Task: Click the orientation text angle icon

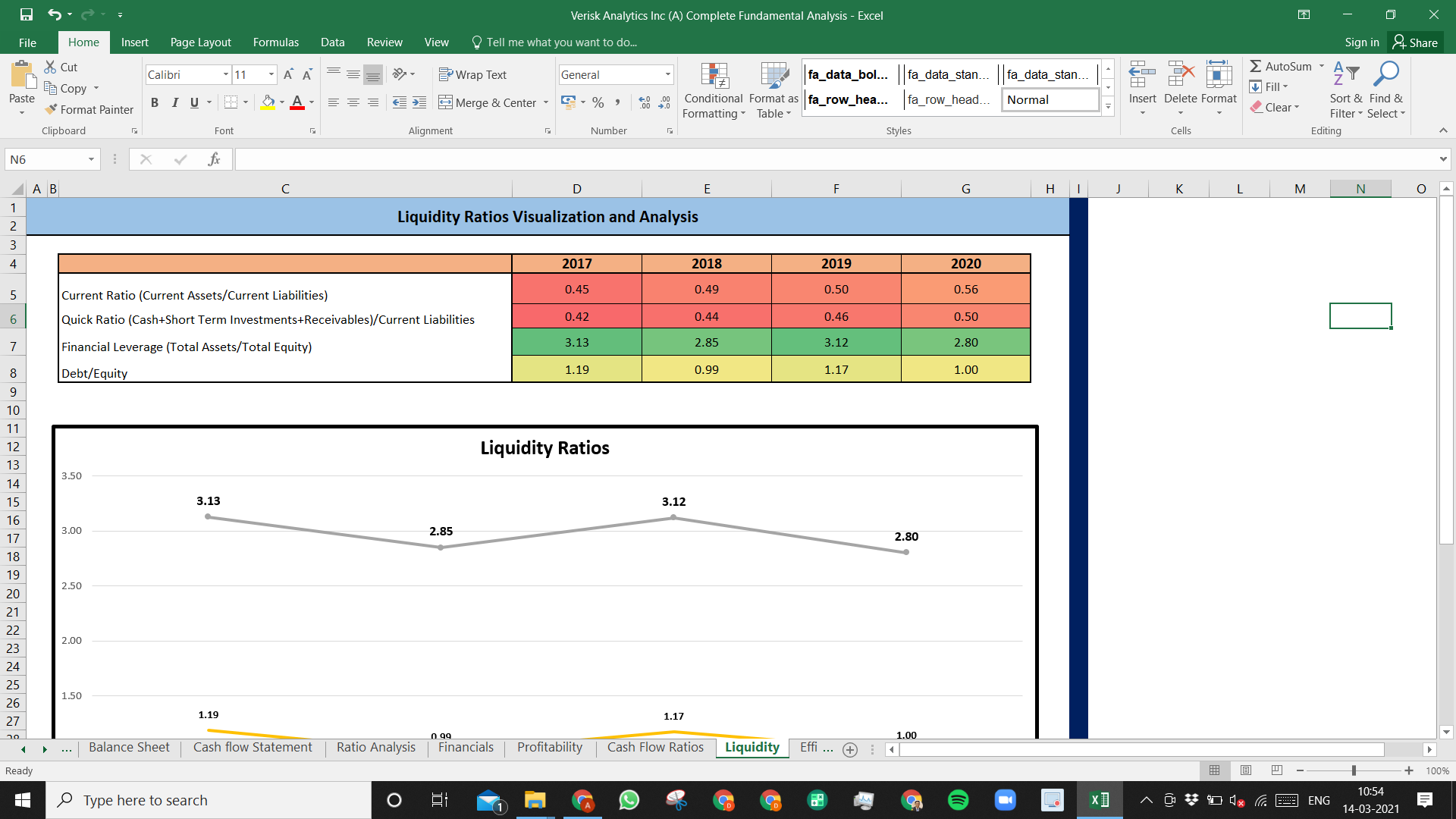Action: [x=400, y=74]
